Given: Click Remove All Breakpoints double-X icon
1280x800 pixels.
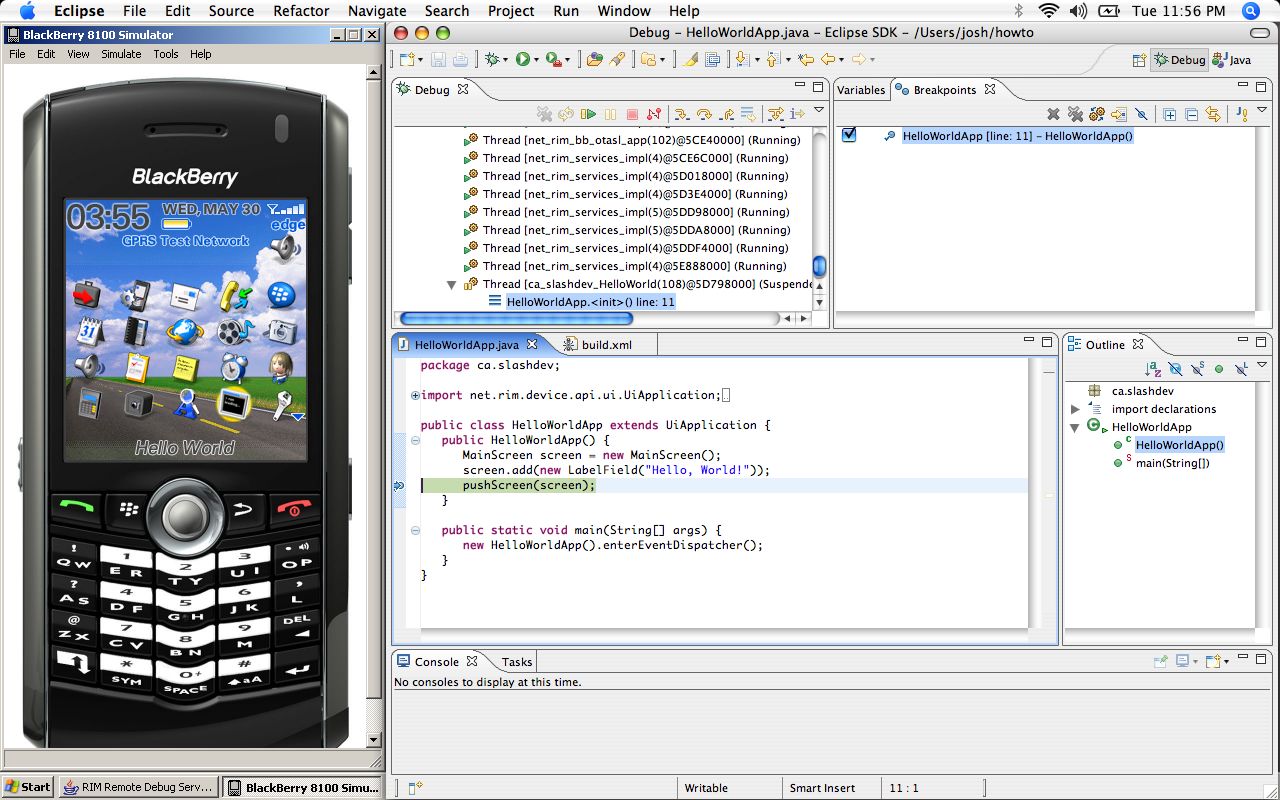Looking at the screenshot, I should (x=1075, y=114).
